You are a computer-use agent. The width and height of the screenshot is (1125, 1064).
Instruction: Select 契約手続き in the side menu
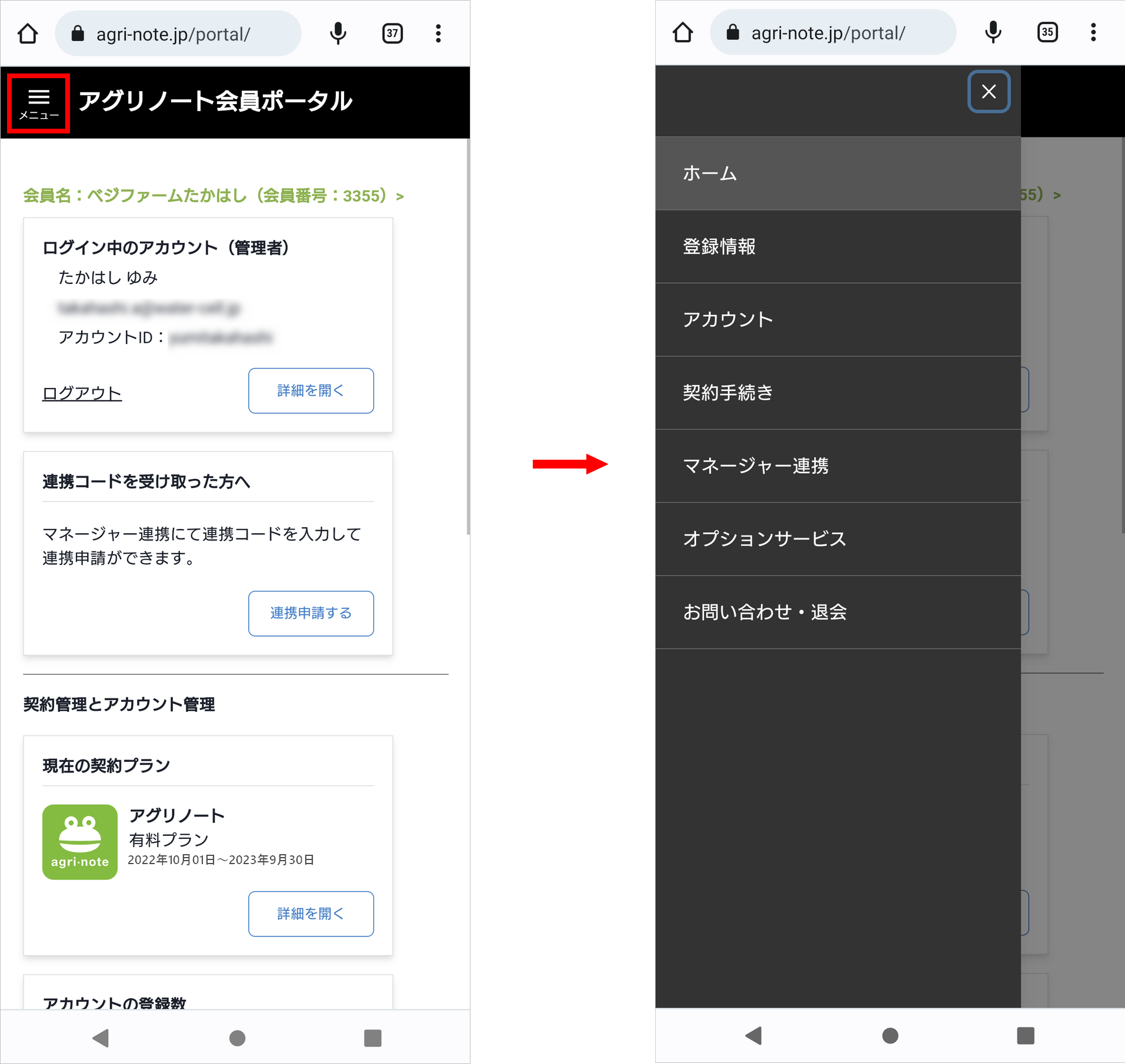coord(838,393)
